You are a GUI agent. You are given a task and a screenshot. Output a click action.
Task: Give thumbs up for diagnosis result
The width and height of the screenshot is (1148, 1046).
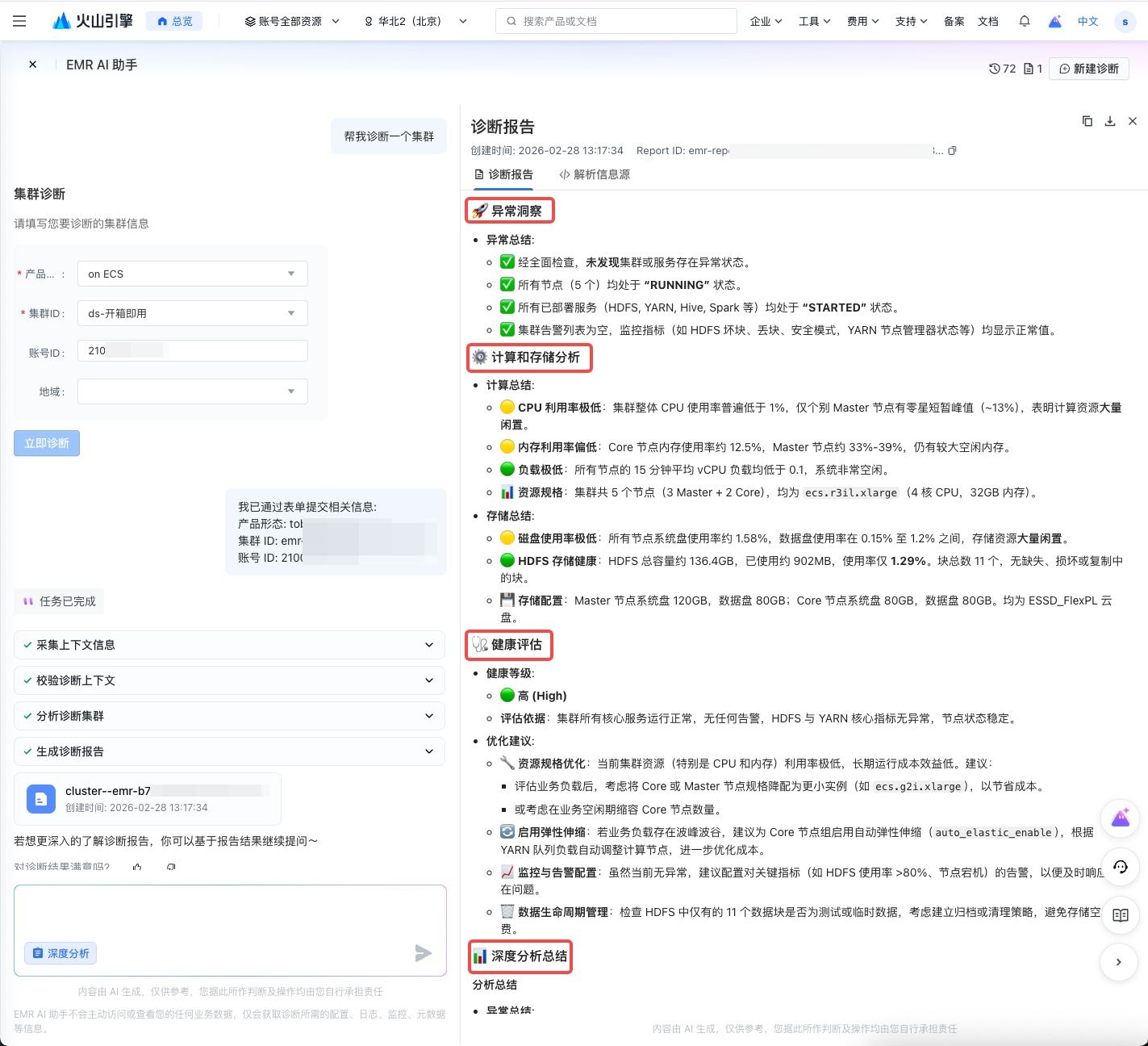pyautogui.click(x=137, y=867)
